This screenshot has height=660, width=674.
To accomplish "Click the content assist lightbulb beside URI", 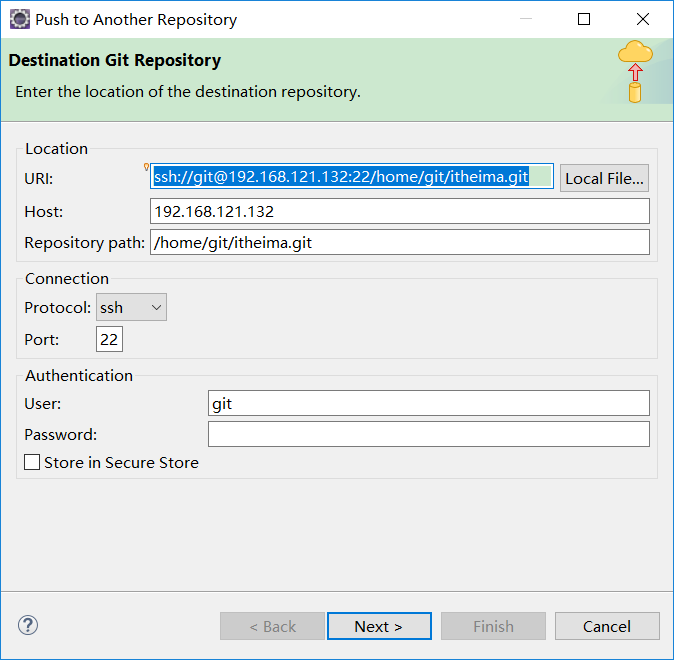I will [x=146, y=167].
